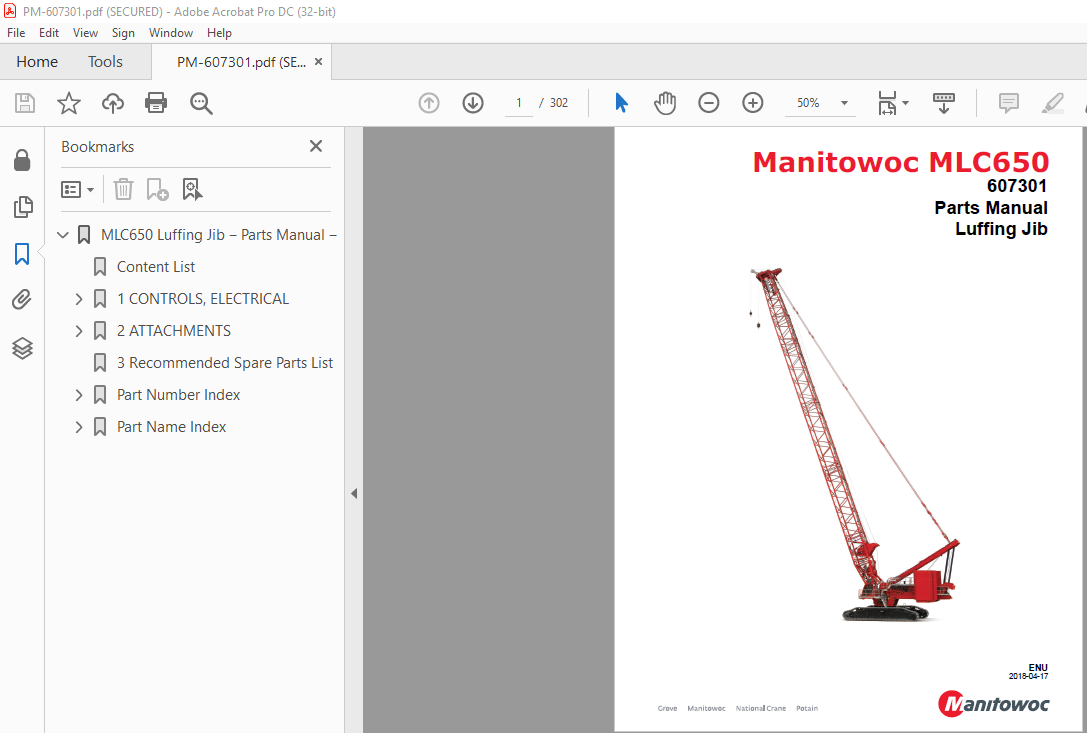The width and height of the screenshot is (1087, 733).
Task: Open Content List bookmark
Action: [156, 267]
